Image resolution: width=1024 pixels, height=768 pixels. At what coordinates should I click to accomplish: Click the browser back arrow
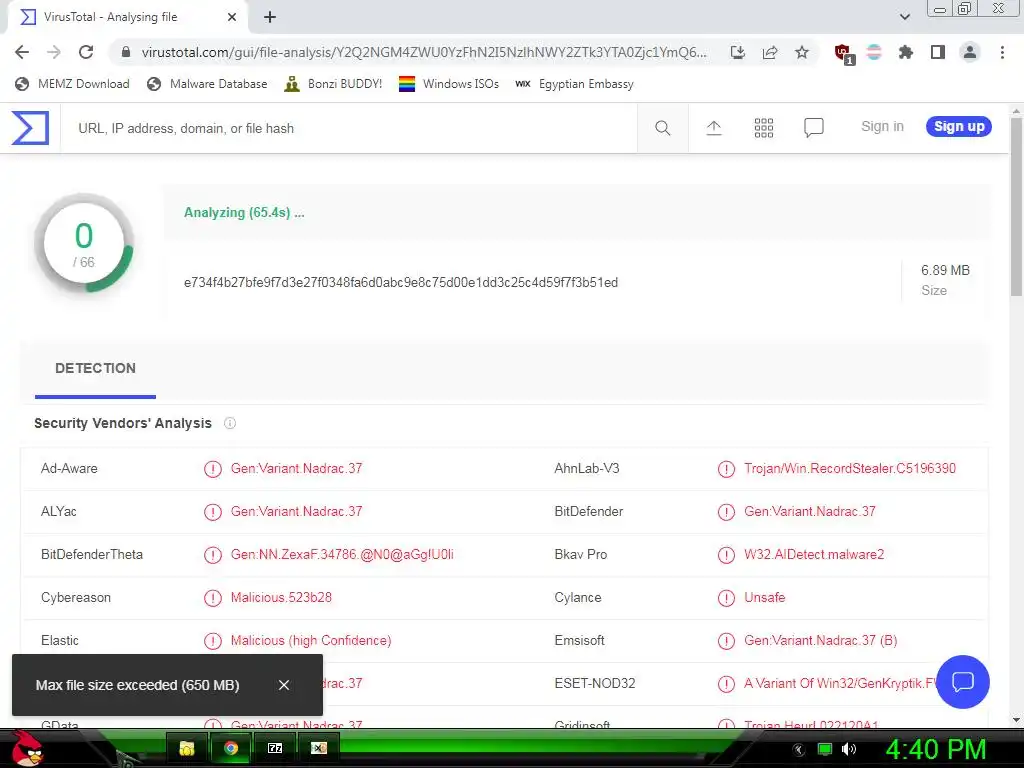(x=22, y=52)
